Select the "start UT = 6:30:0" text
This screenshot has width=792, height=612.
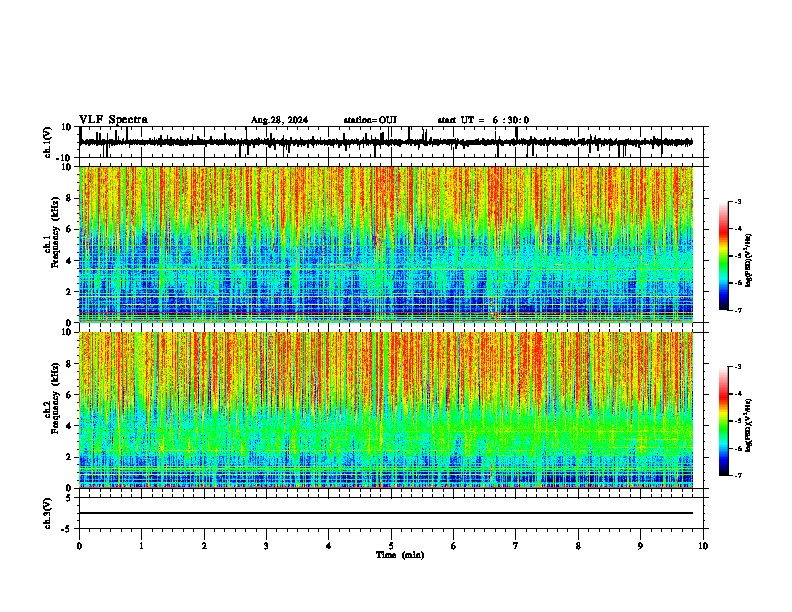483,120
